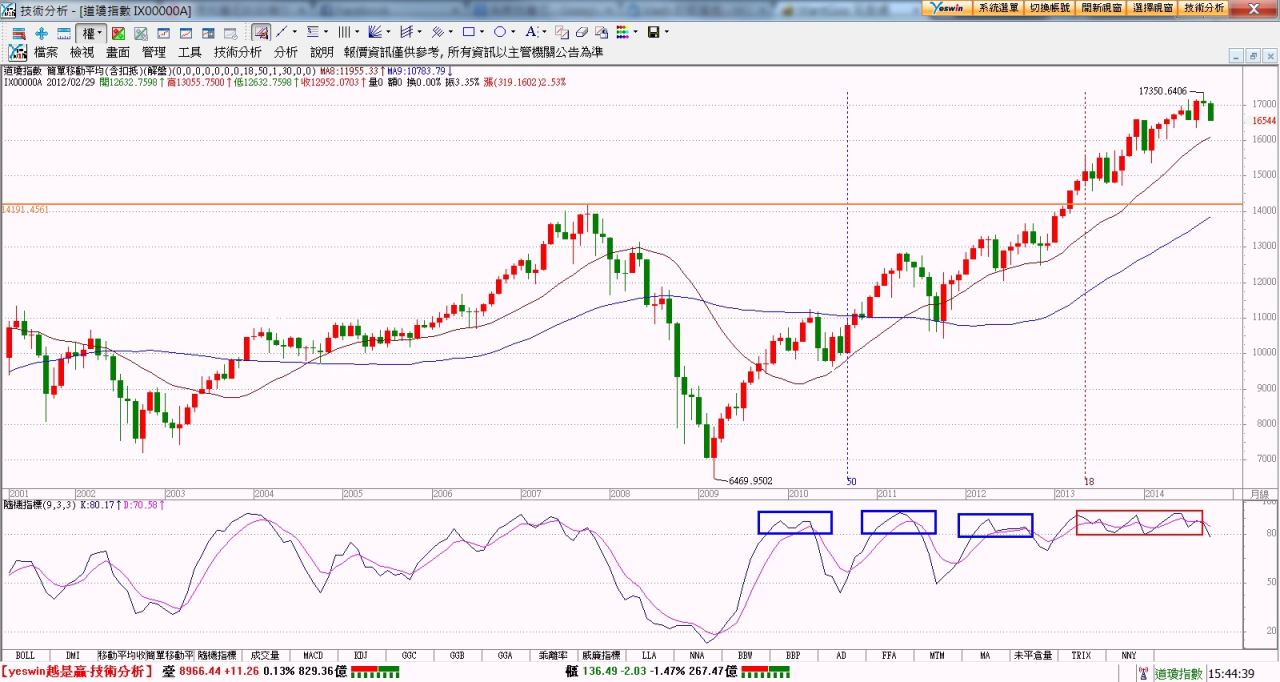Click the floppy disk save icon
This screenshot has height=682, width=1280.
click(653, 33)
